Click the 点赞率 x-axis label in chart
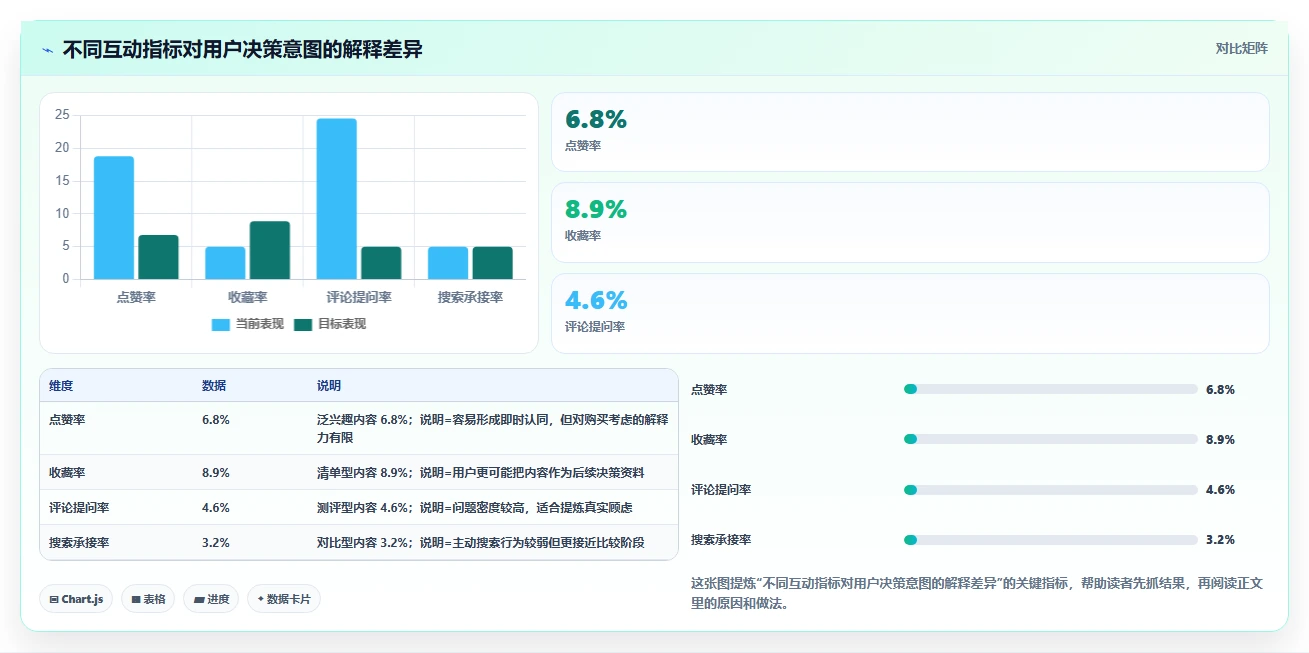This screenshot has width=1309, height=653. (136, 297)
